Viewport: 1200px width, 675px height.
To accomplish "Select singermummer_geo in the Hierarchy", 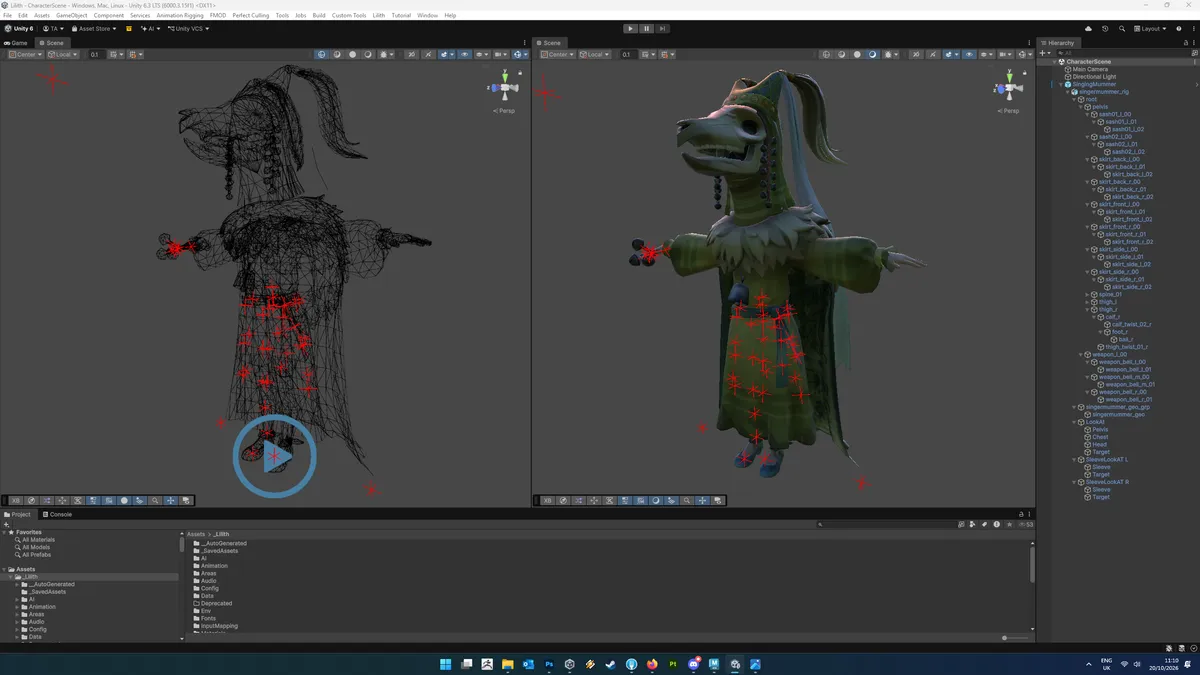I will [1118, 414].
